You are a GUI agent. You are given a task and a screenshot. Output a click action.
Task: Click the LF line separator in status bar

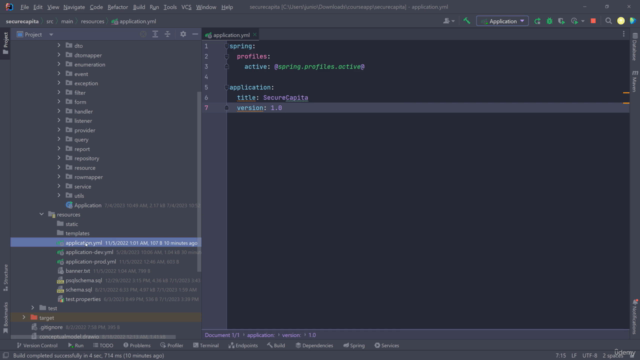click(574, 356)
